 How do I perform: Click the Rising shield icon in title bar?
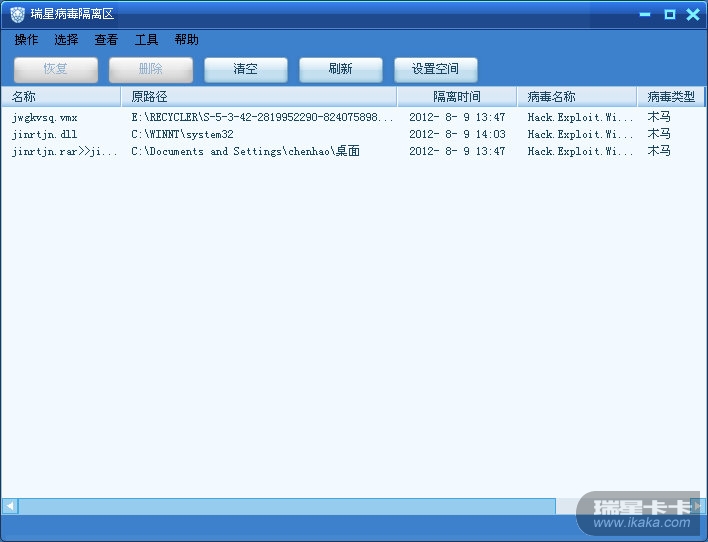[x=18, y=14]
